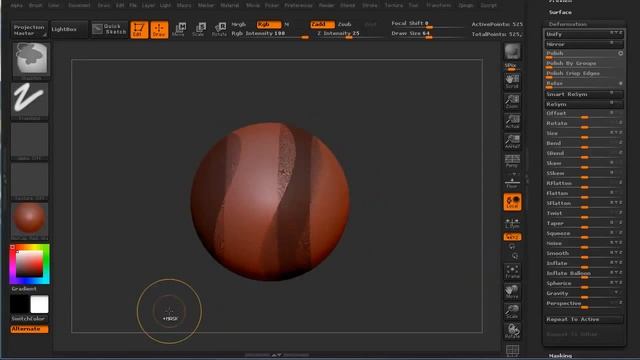Select the Rotate transform tool in the top toolbar
The height and width of the screenshot is (360, 640).
219,29
